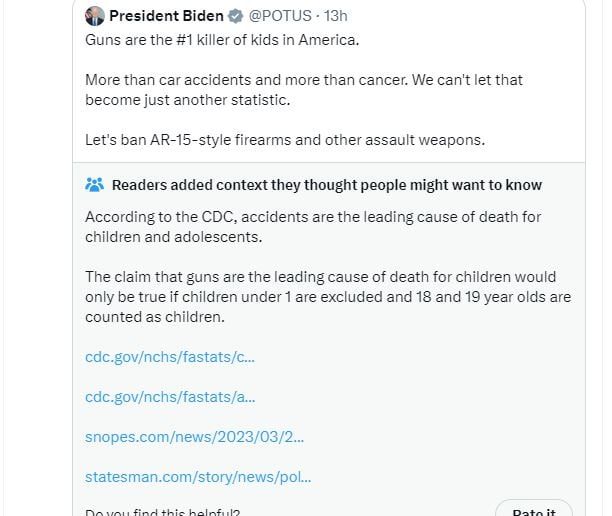The width and height of the screenshot is (612, 516).
Task: Click President Biden's profile avatar
Action: coord(95,16)
